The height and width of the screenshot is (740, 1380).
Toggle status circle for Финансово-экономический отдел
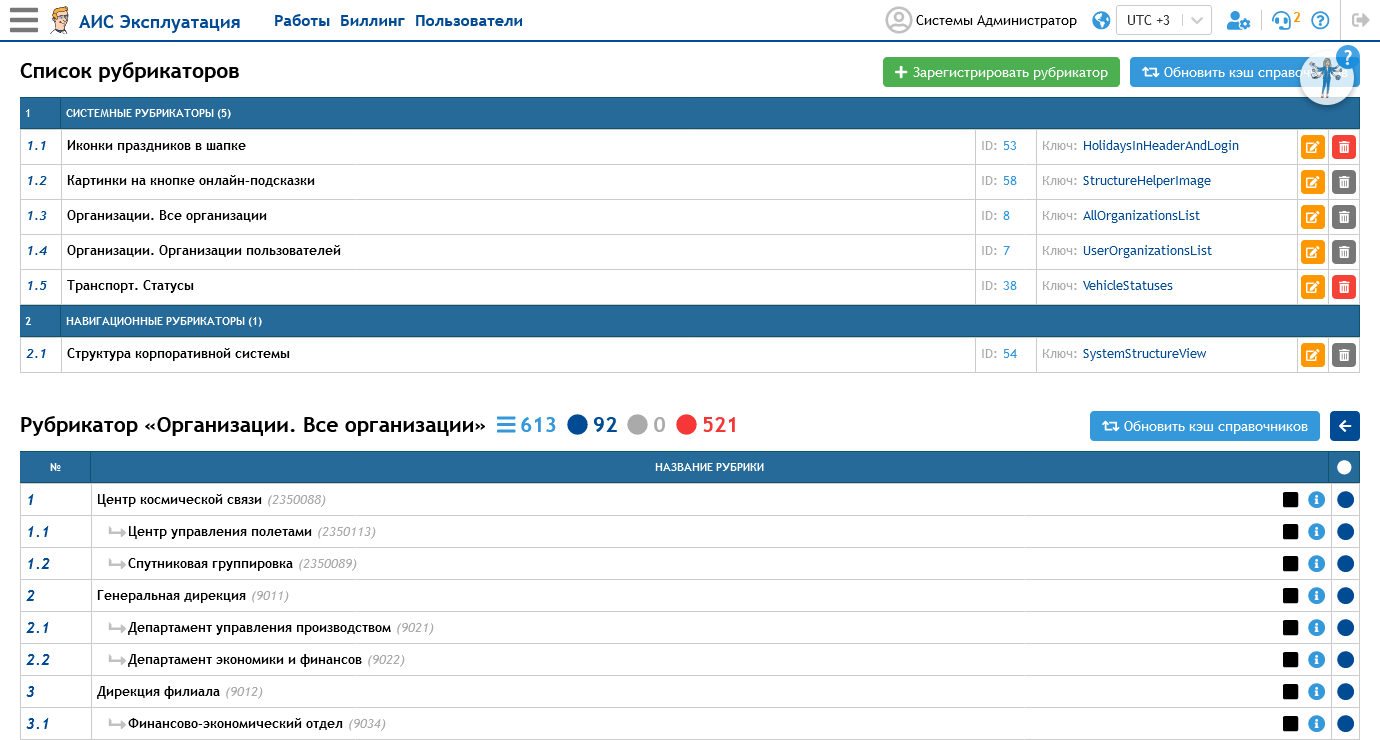pos(1345,724)
